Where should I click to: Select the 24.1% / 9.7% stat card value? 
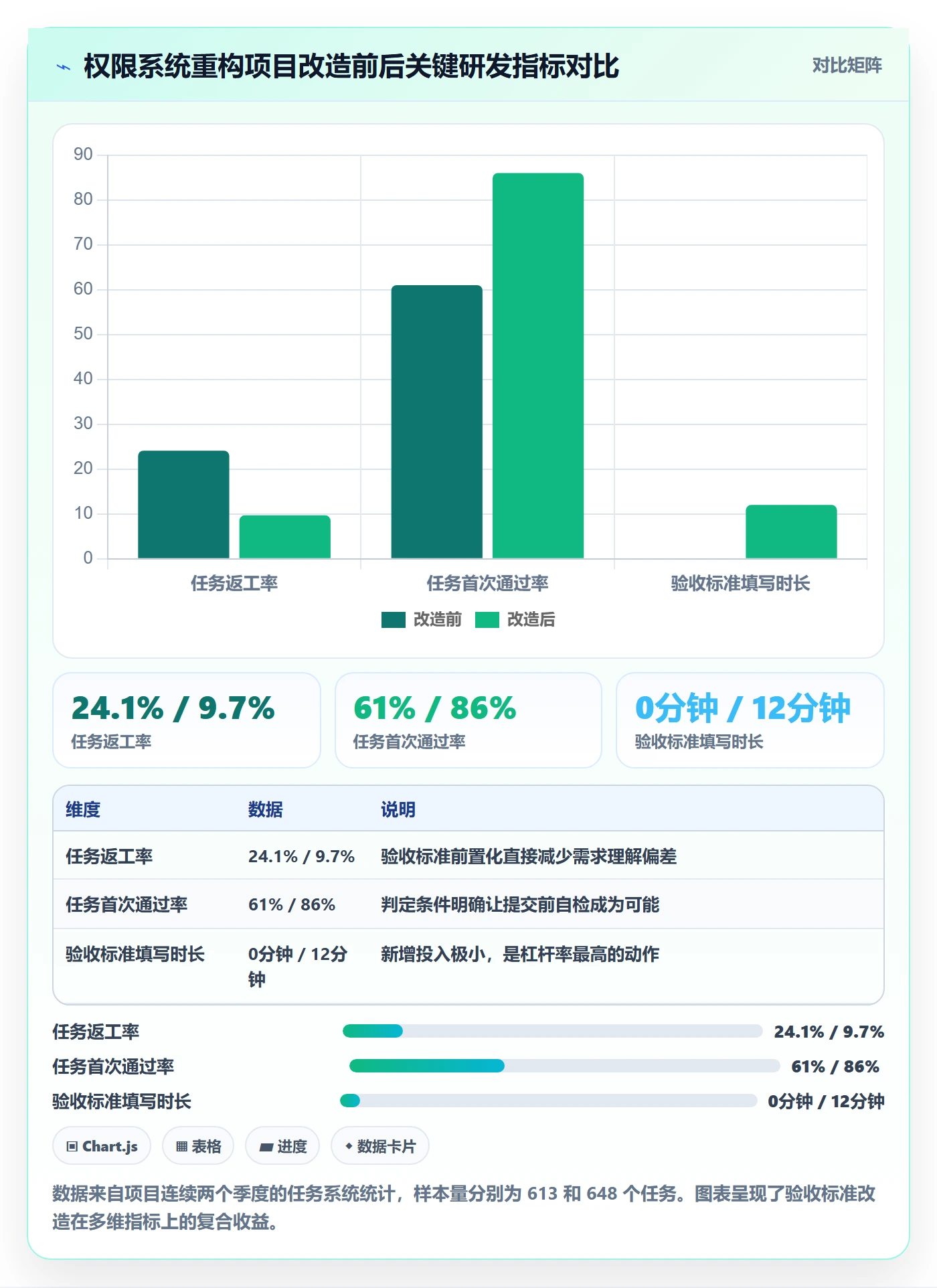point(173,708)
